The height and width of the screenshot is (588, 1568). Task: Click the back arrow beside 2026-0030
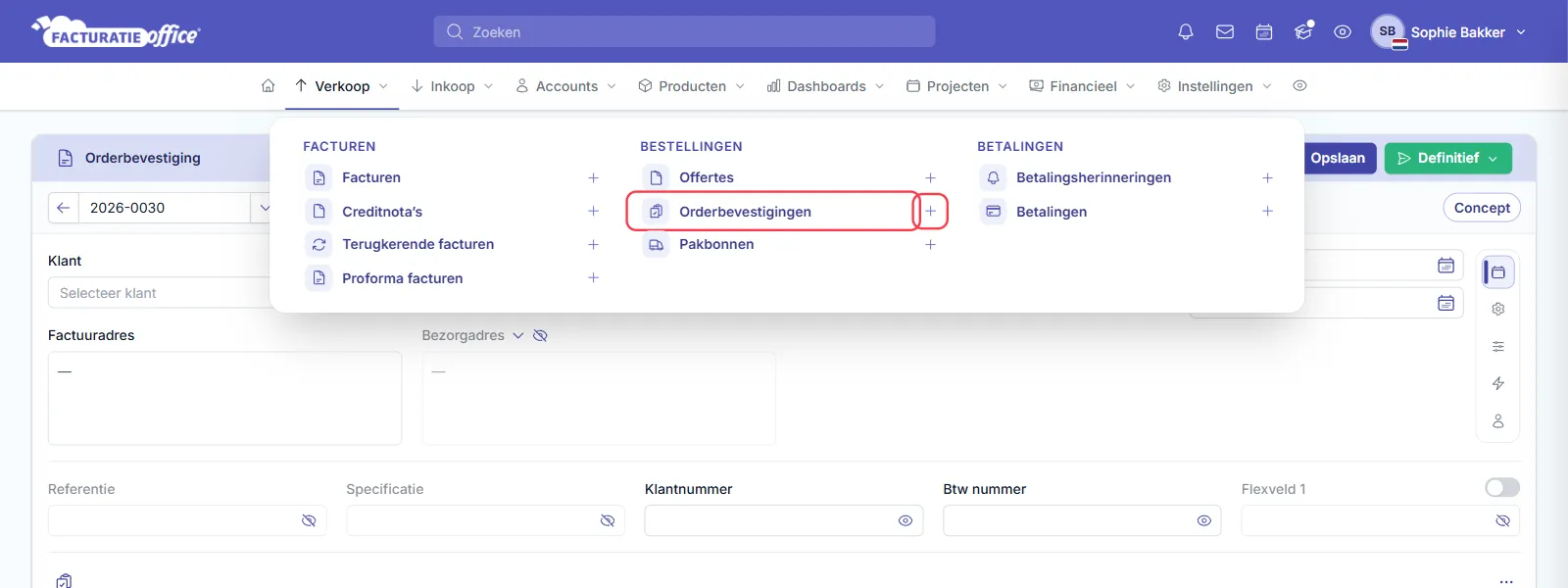[x=63, y=208]
